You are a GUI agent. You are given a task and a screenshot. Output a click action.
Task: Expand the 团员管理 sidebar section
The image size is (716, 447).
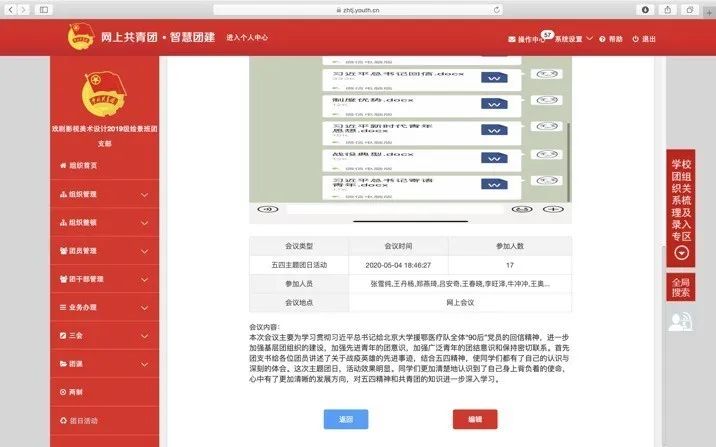80,250
